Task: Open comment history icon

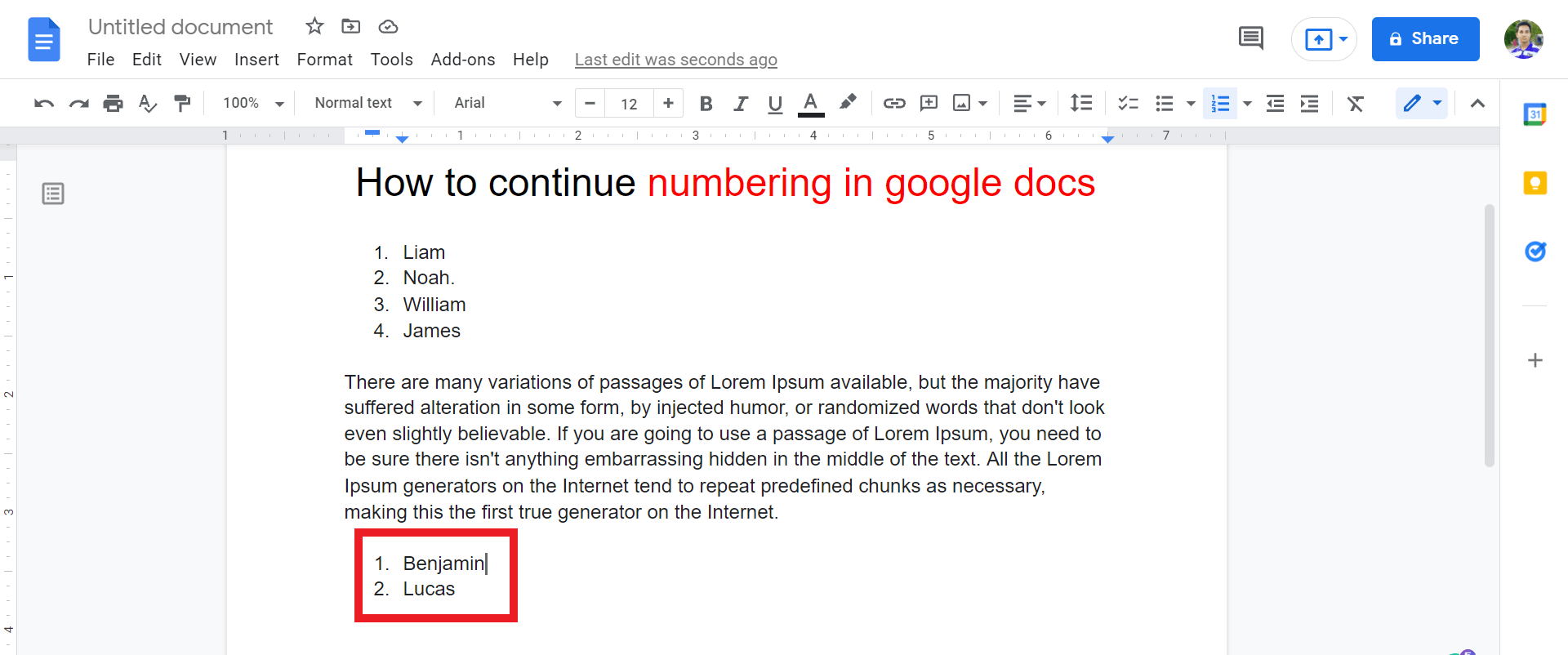Action: click(1250, 38)
